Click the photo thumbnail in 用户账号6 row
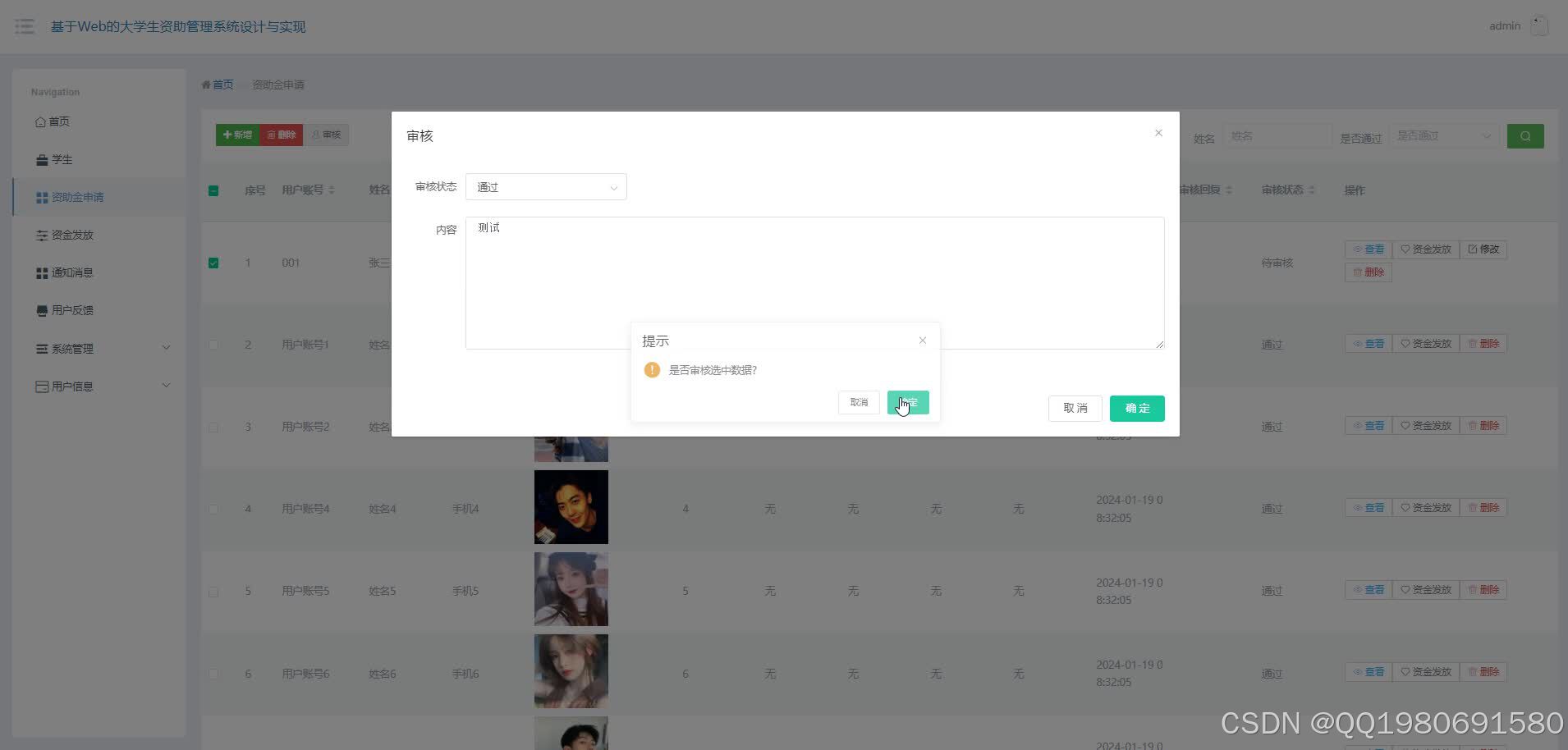This screenshot has width=1568, height=750. (x=571, y=671)
